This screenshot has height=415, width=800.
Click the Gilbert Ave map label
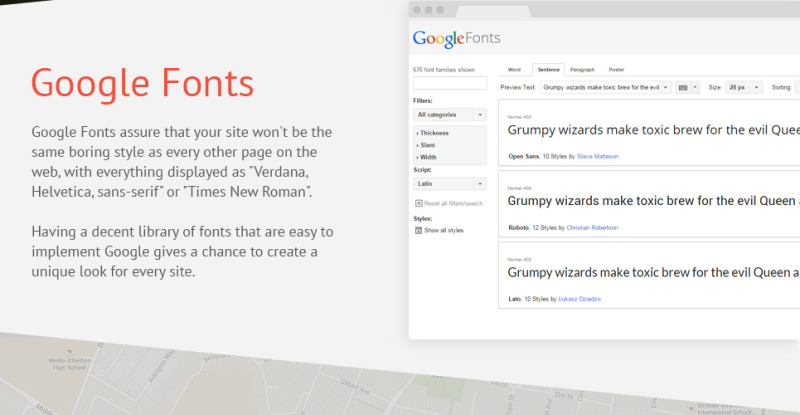pos(355,386)
